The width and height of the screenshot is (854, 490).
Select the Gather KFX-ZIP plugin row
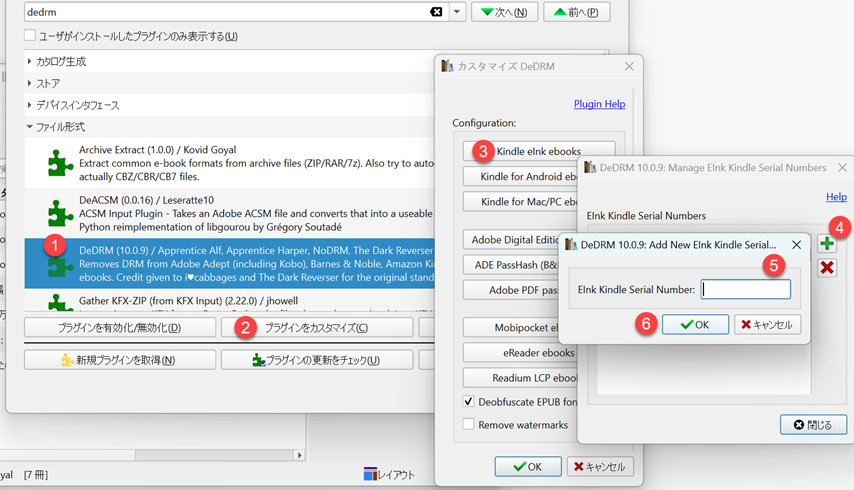pos(229,301)
